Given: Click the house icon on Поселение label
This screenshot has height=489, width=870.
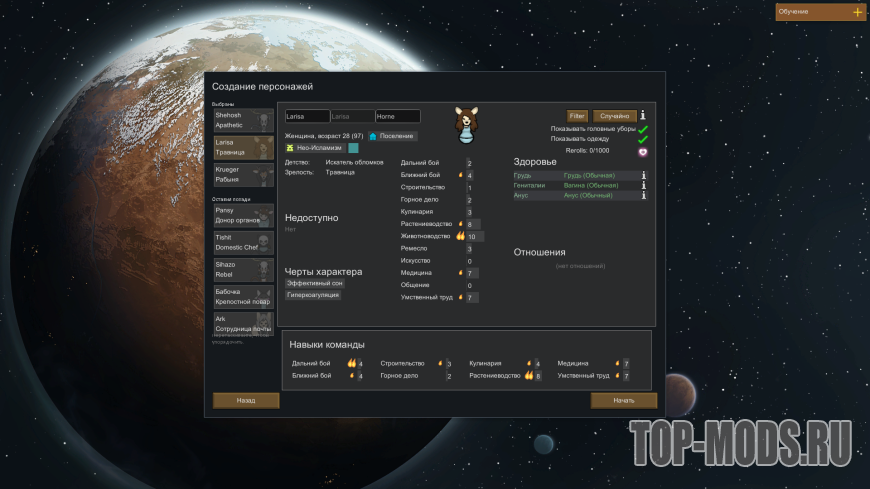Looking at the screenshot, I should [373, 136].
